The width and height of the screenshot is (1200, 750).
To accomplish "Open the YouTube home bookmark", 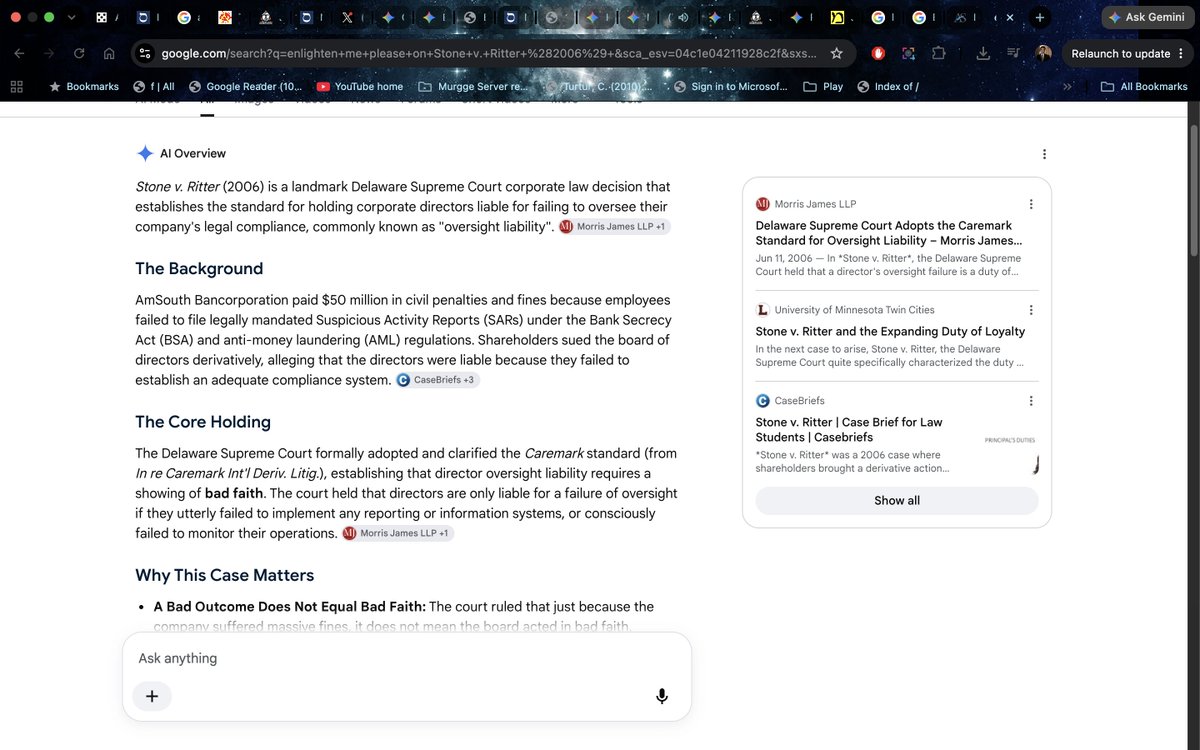I will [x=360, y=87].
